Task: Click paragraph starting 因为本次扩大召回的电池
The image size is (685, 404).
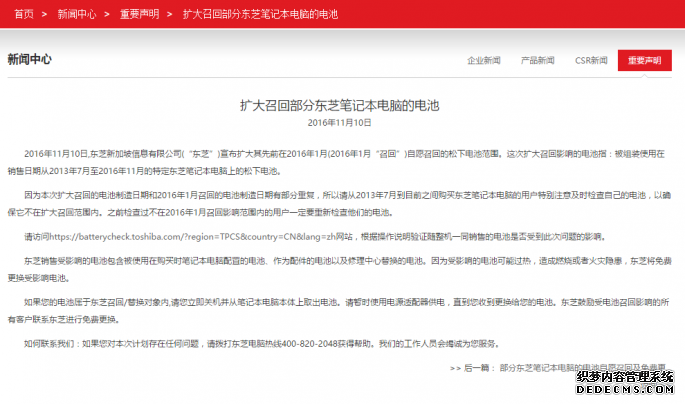Action: (339, 204)
